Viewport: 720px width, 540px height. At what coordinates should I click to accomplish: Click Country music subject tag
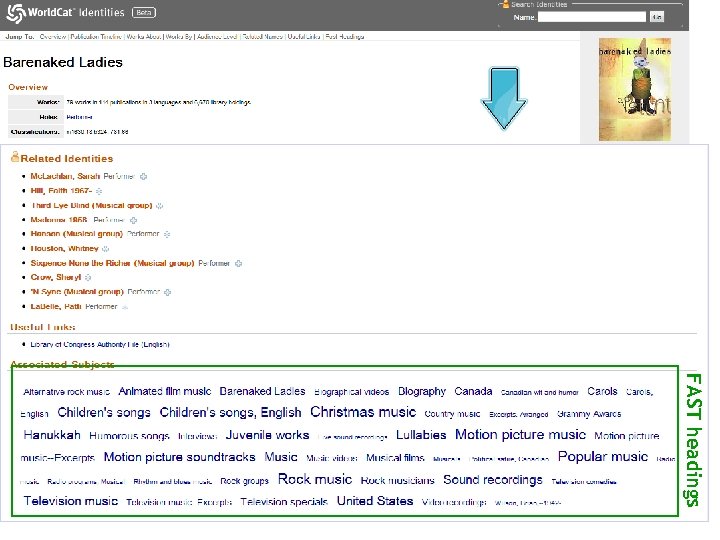point(452,414)
